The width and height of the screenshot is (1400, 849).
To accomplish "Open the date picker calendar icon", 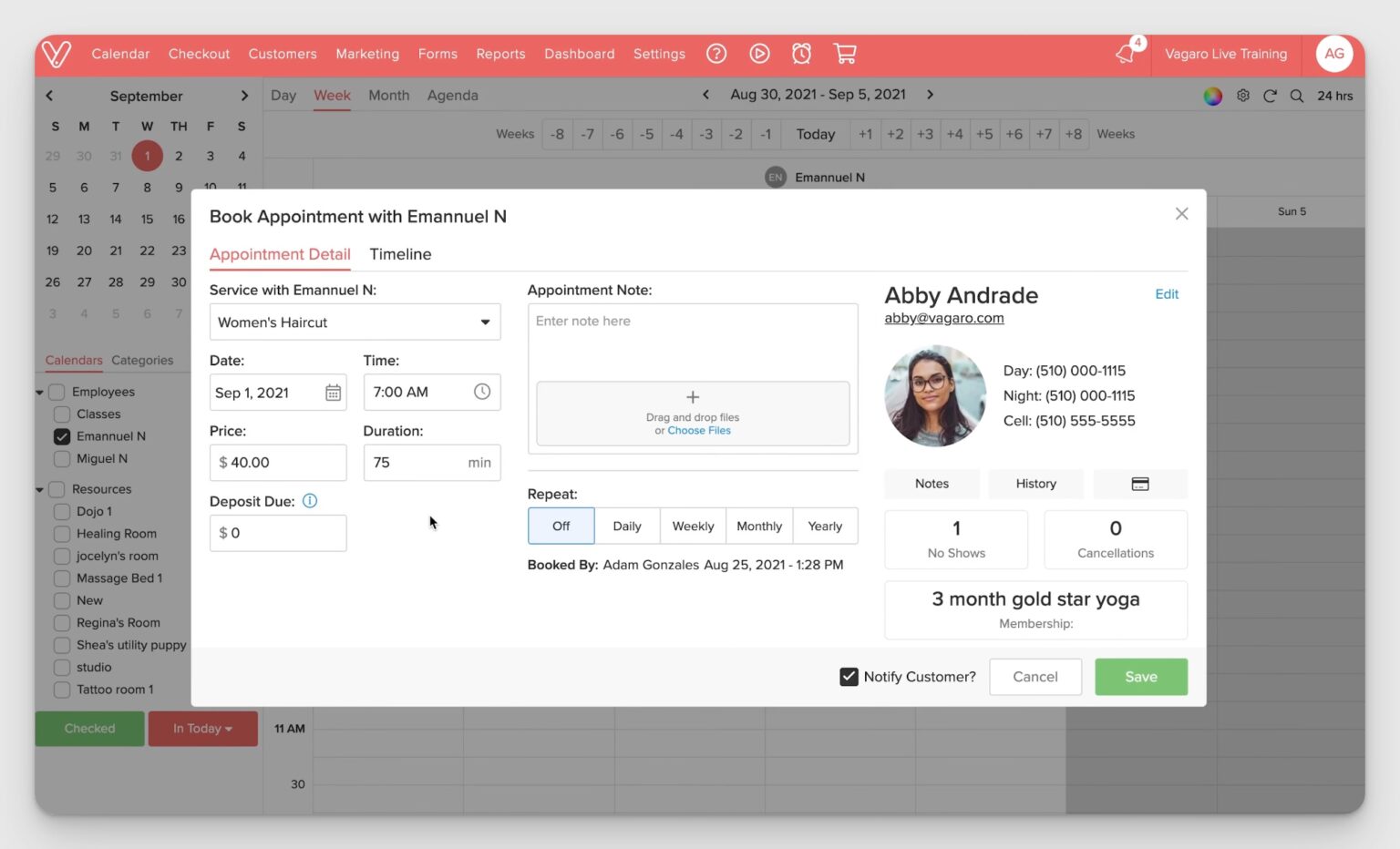I will coord(333,393).
